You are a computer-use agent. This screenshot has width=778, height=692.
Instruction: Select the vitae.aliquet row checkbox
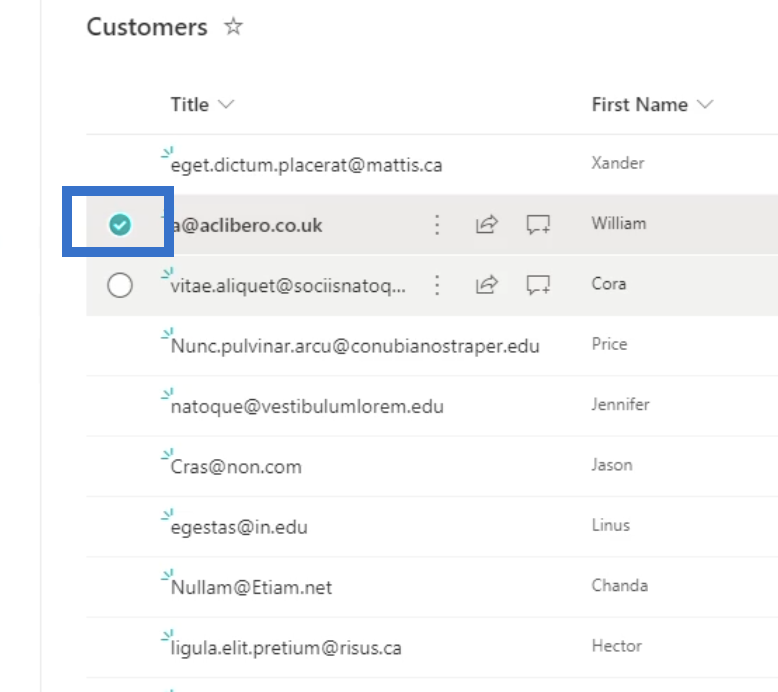click(x=120, y=286)
